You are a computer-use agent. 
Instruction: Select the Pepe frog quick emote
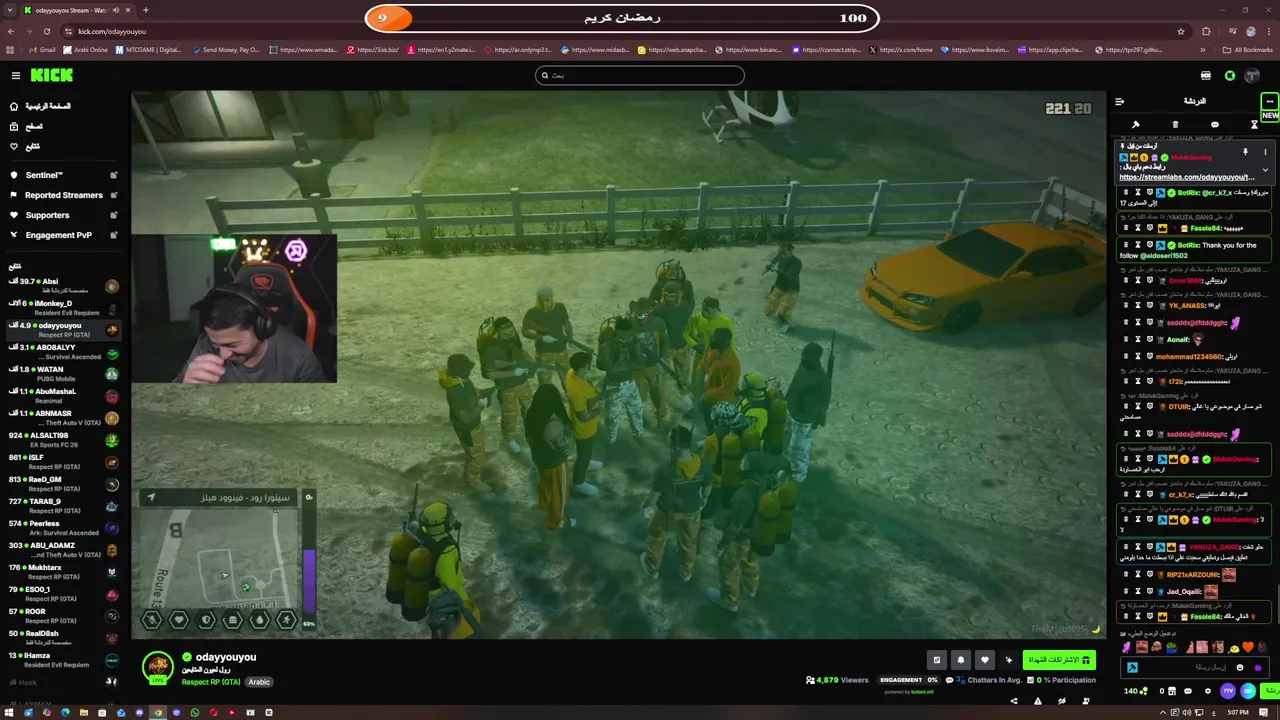point(1171,647)
